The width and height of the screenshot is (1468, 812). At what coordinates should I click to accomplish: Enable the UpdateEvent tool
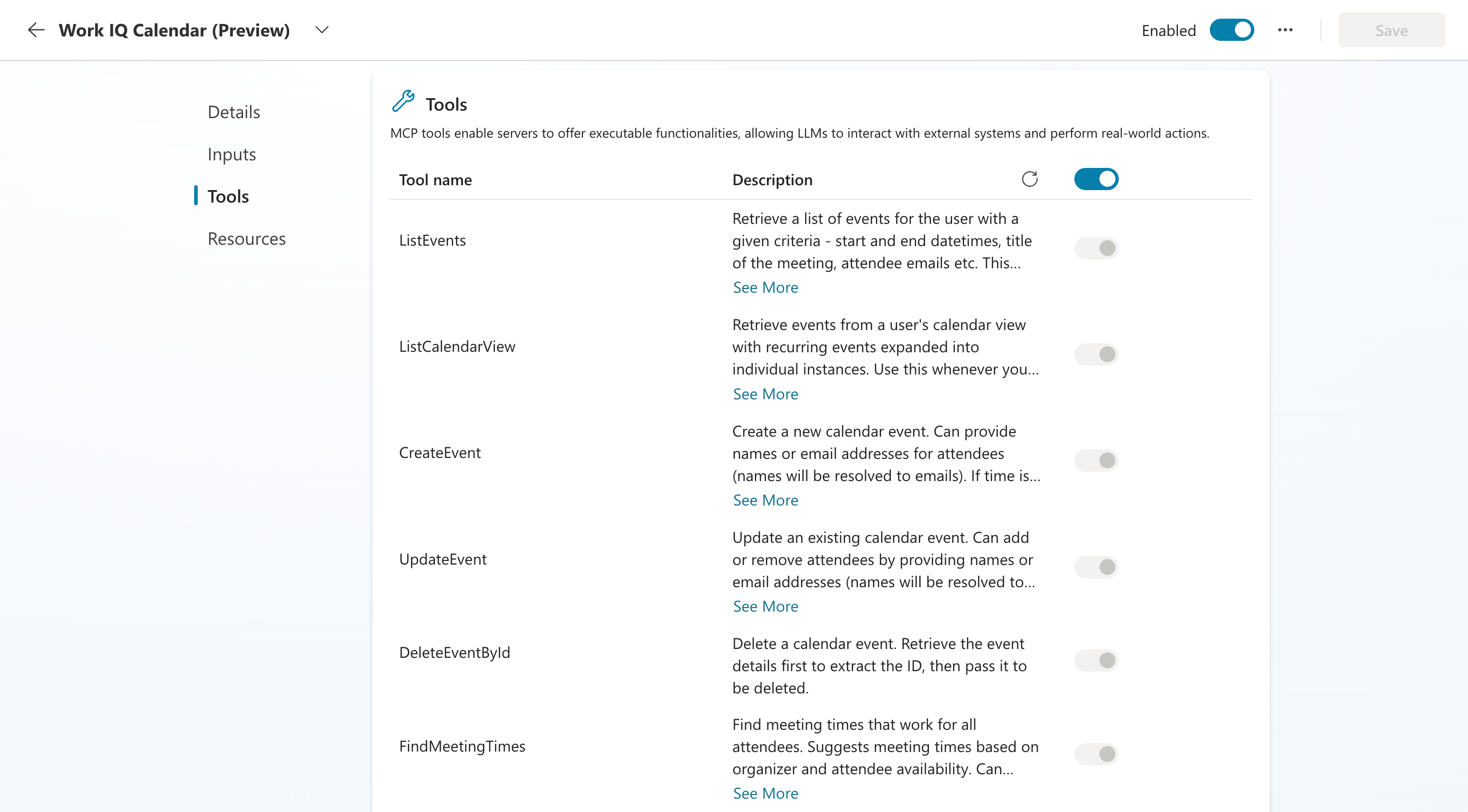click(x=1096, y=566)
